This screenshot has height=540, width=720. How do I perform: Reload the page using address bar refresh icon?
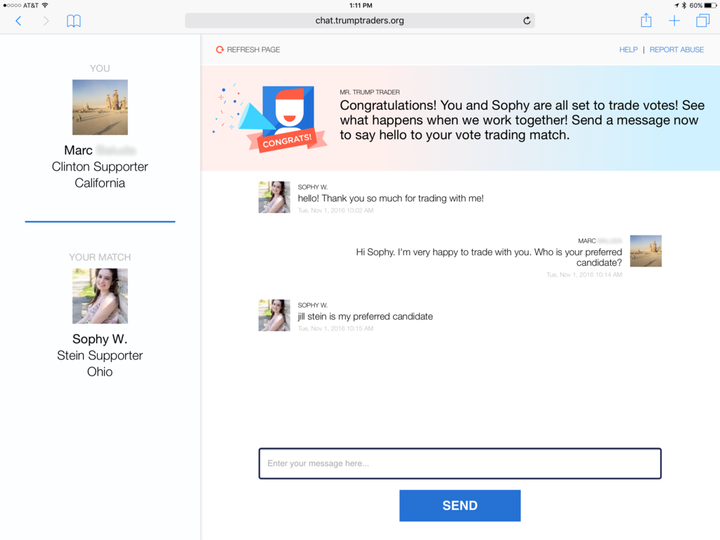click(527, 21)
